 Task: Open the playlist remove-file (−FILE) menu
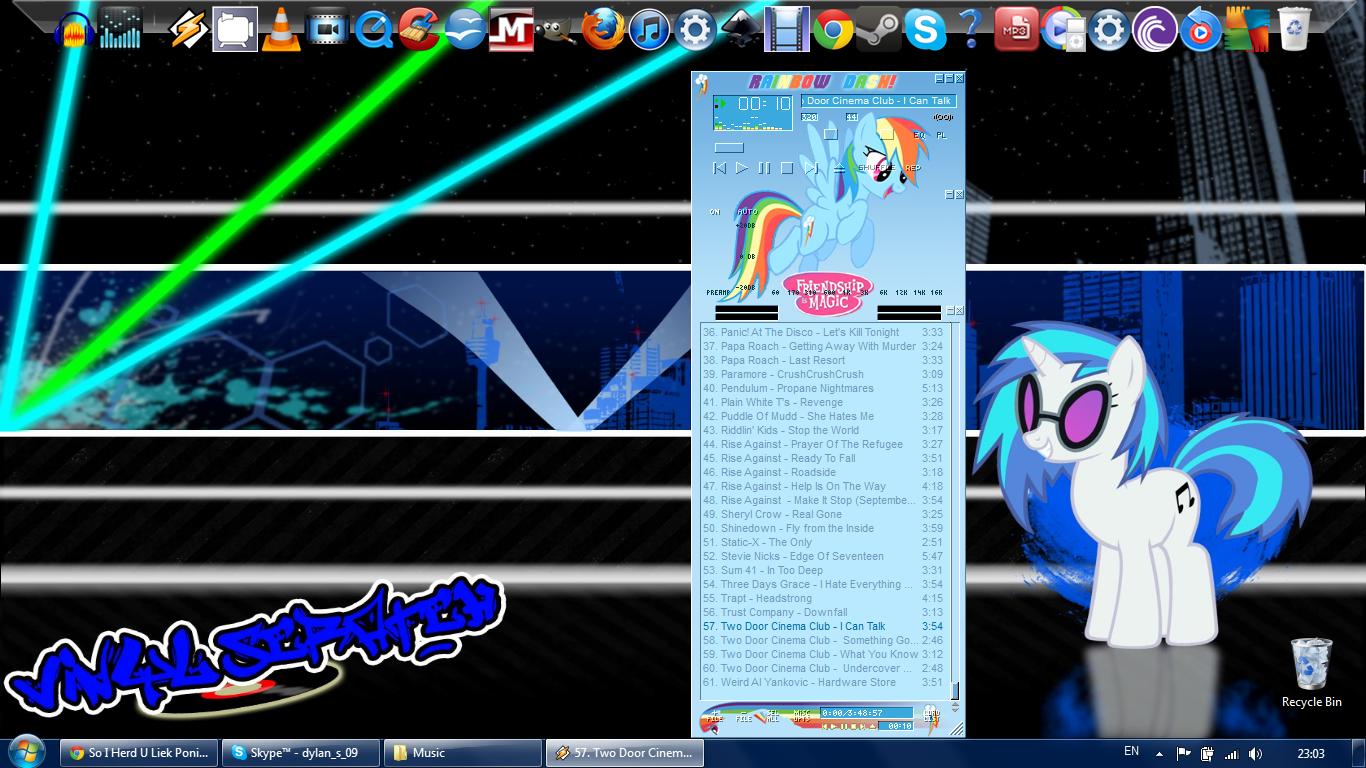[x=744, y=716]
